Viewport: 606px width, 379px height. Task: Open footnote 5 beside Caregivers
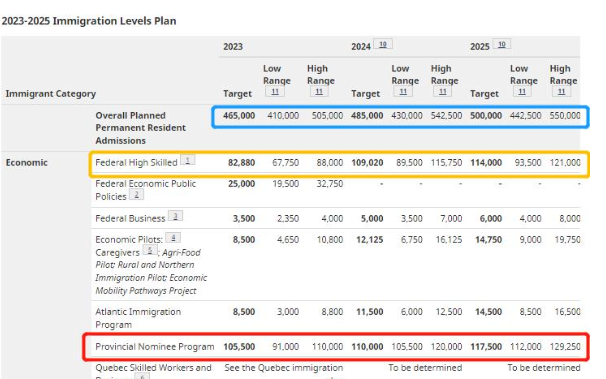150,250
